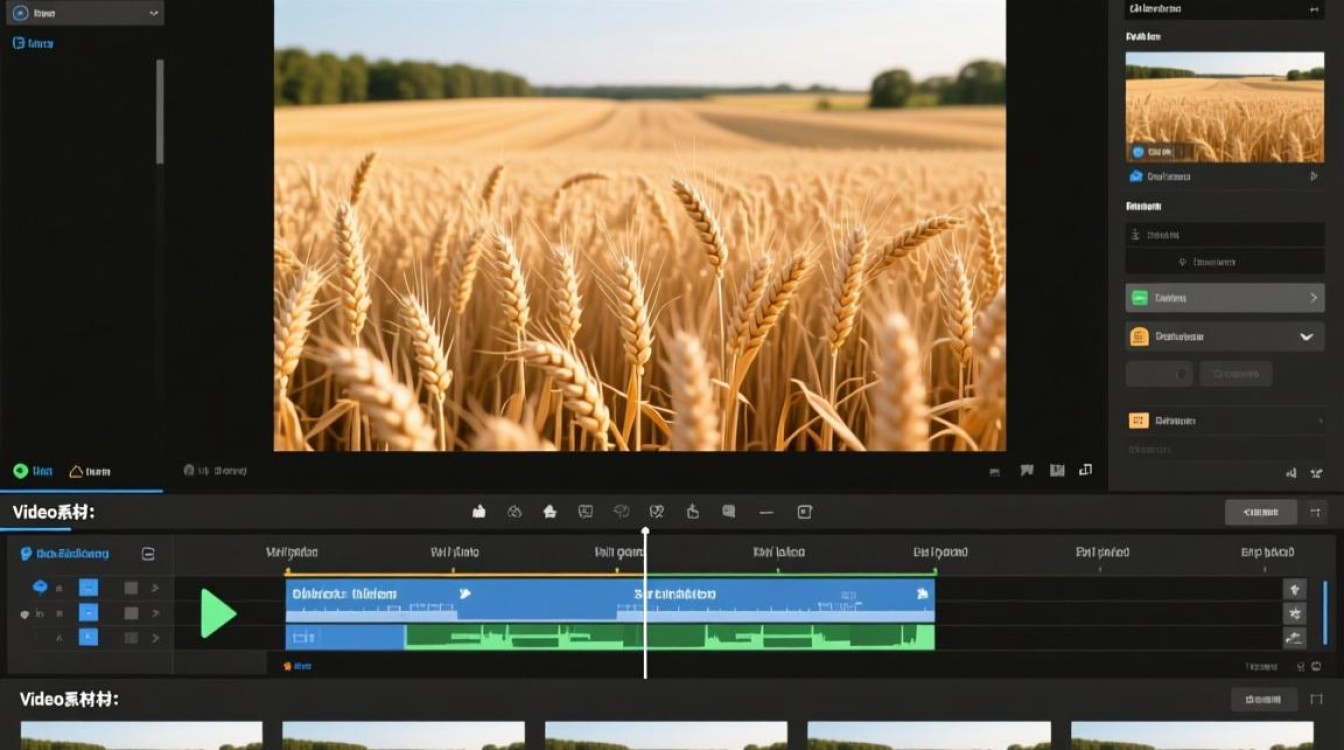Toggle the blue checkbox on second track row
The height and width of the screenshot is (750, 1344).
[x=88, y=613]
